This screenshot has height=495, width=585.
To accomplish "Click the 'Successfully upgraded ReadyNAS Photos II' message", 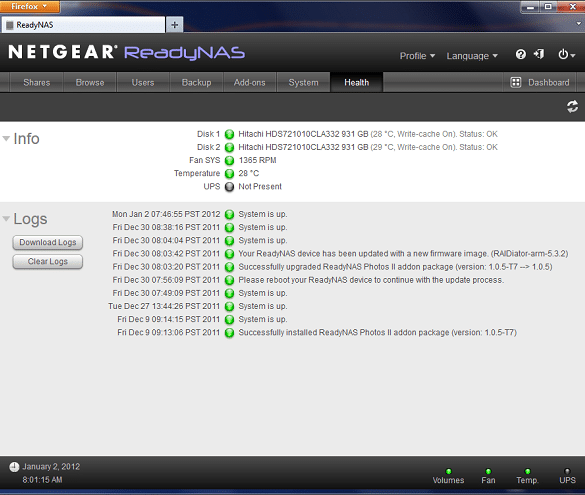I will pos(395,267).
